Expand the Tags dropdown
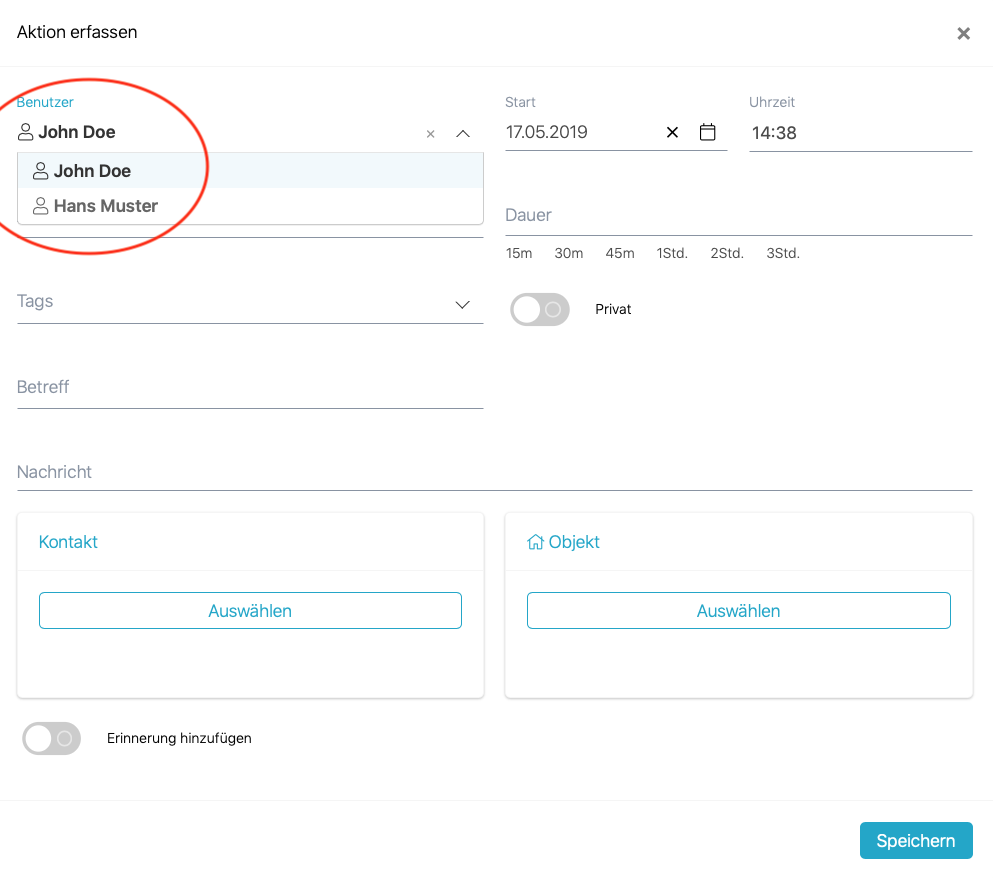The image size is (993, 878). 462,305
